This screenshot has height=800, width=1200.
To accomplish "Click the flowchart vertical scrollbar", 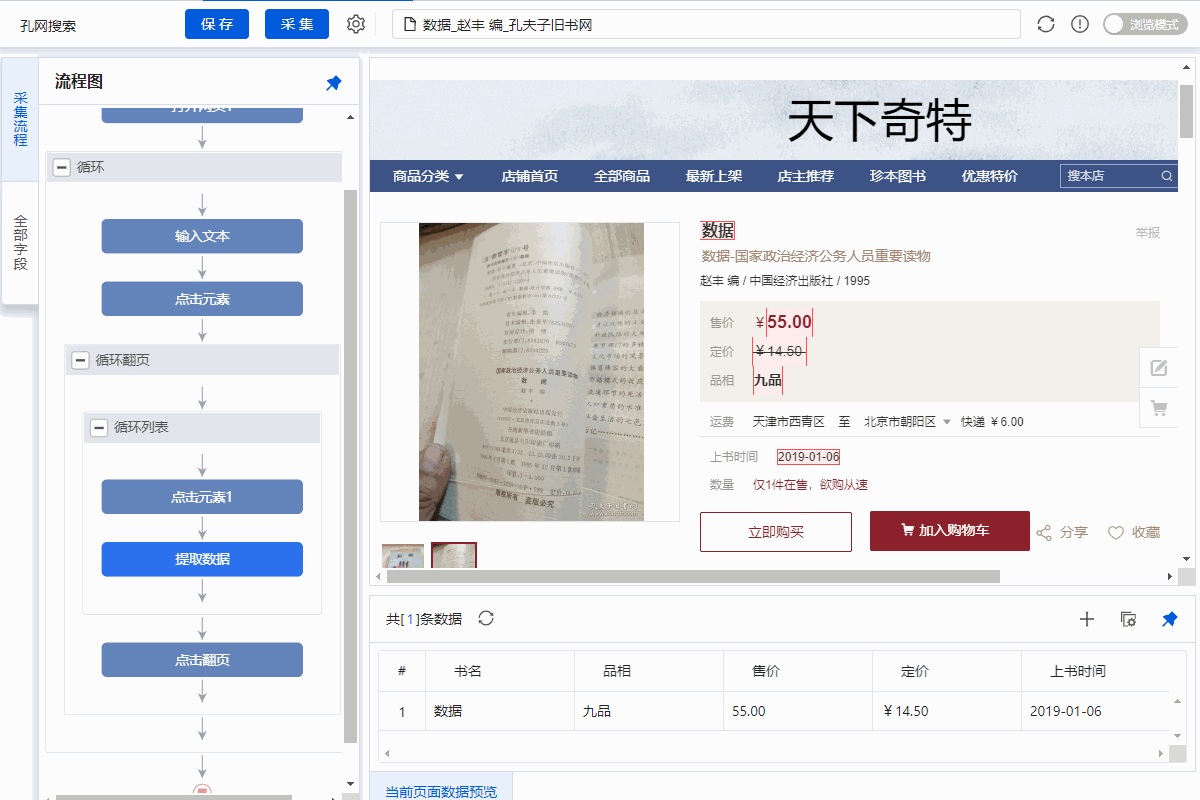I will tap(350, 465).
